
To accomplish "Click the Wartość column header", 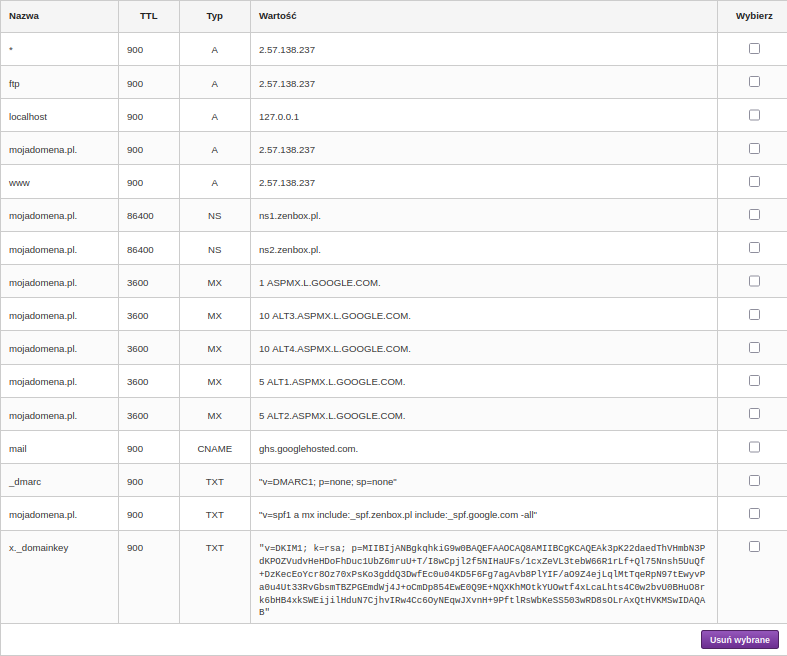I will pos(277,17).
